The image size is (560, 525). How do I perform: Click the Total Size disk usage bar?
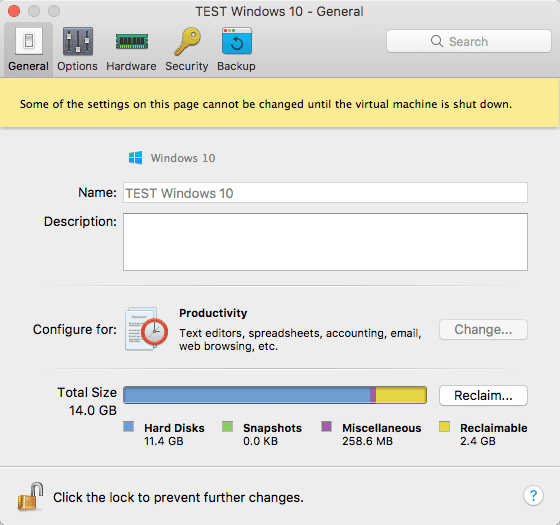tap(275, 395)
